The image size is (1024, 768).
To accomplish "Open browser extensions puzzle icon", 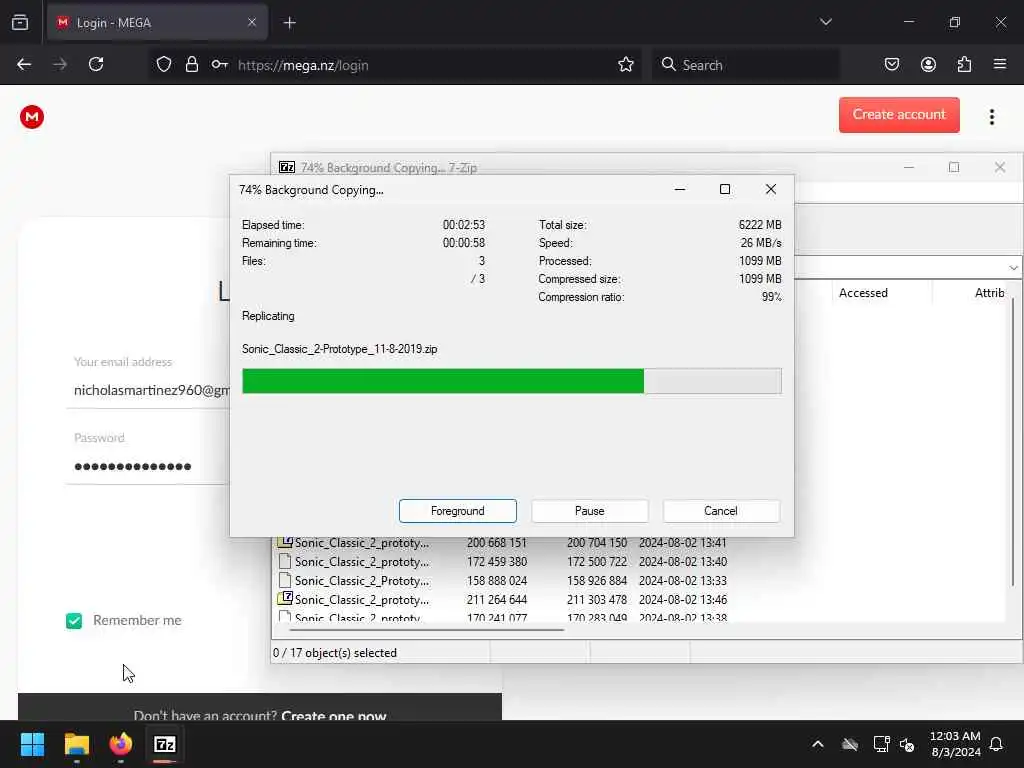I will click(x=964, y=65).
